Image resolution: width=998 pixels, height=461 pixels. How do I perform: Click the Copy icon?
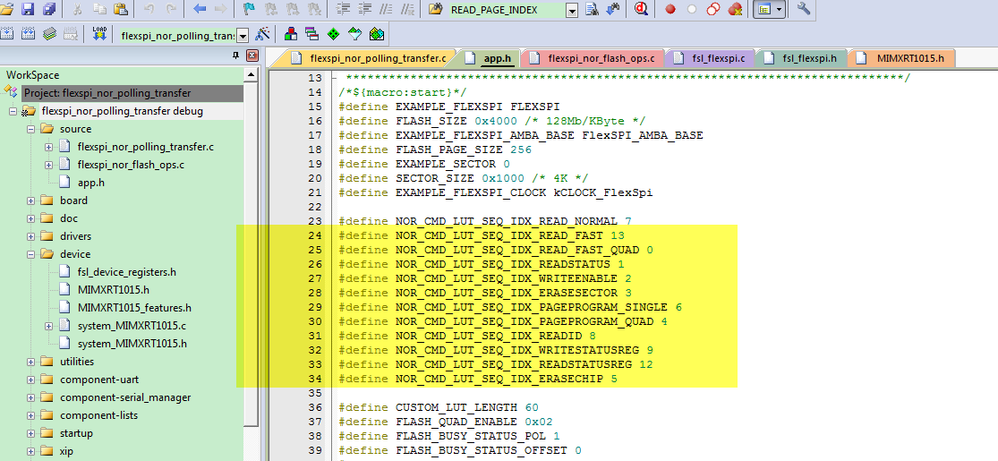[x=99, y=9]
